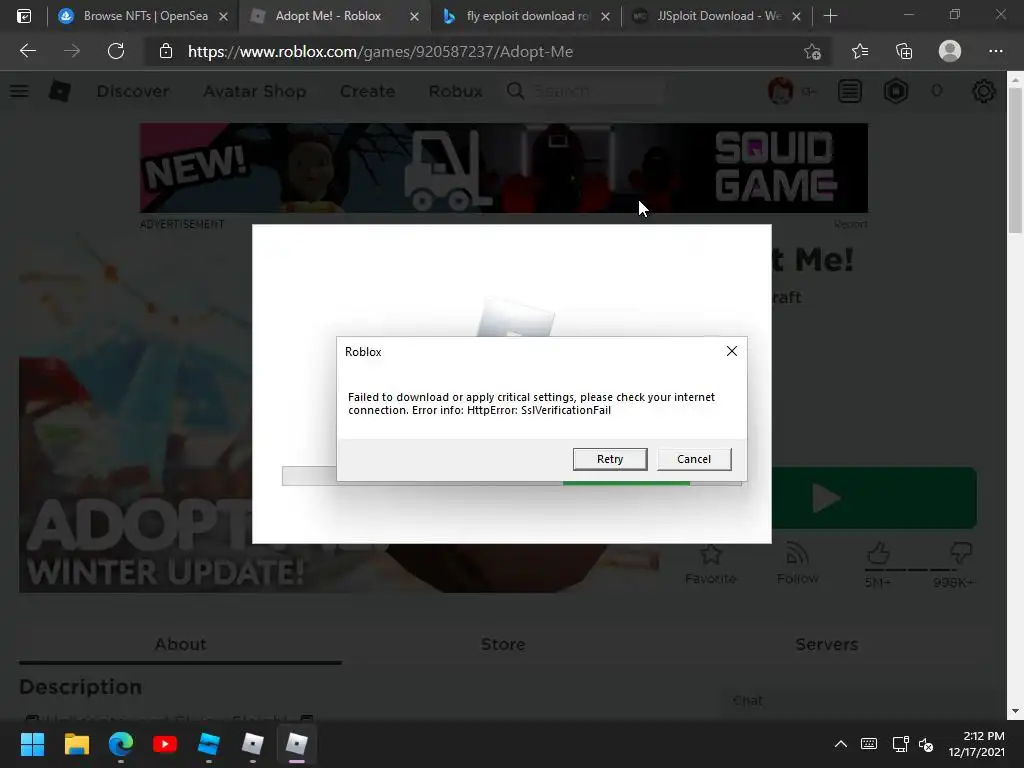
Task: Click the address bar URL
Action: (380, 52)
